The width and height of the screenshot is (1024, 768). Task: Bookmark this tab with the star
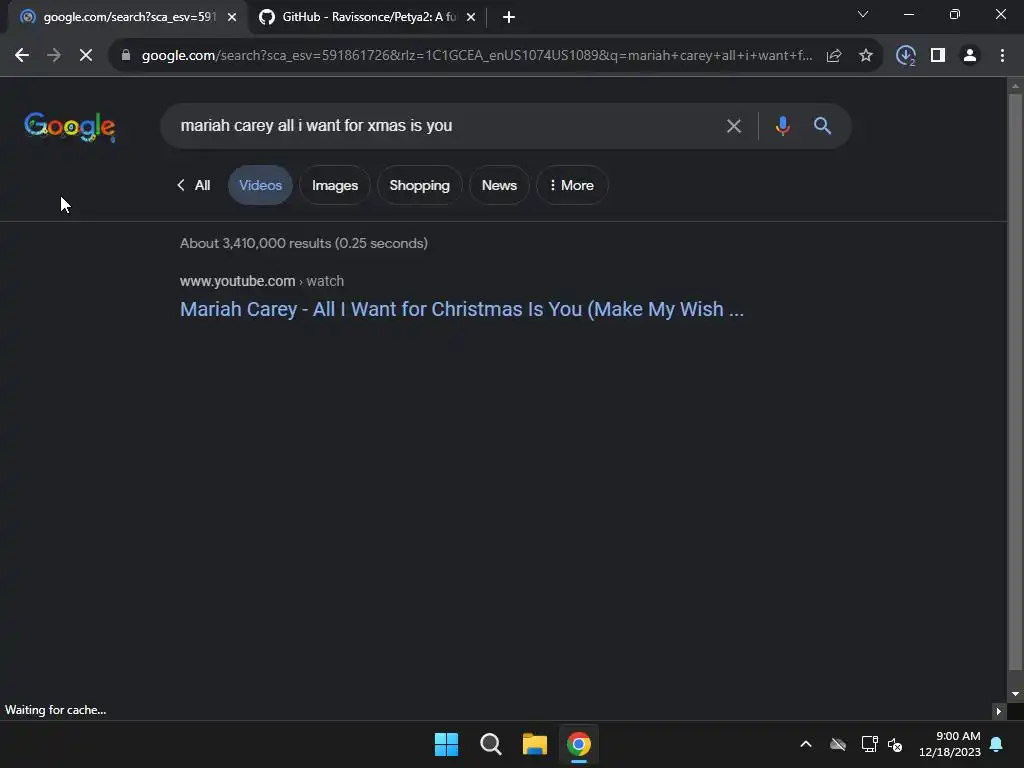(x=866, y=56)
